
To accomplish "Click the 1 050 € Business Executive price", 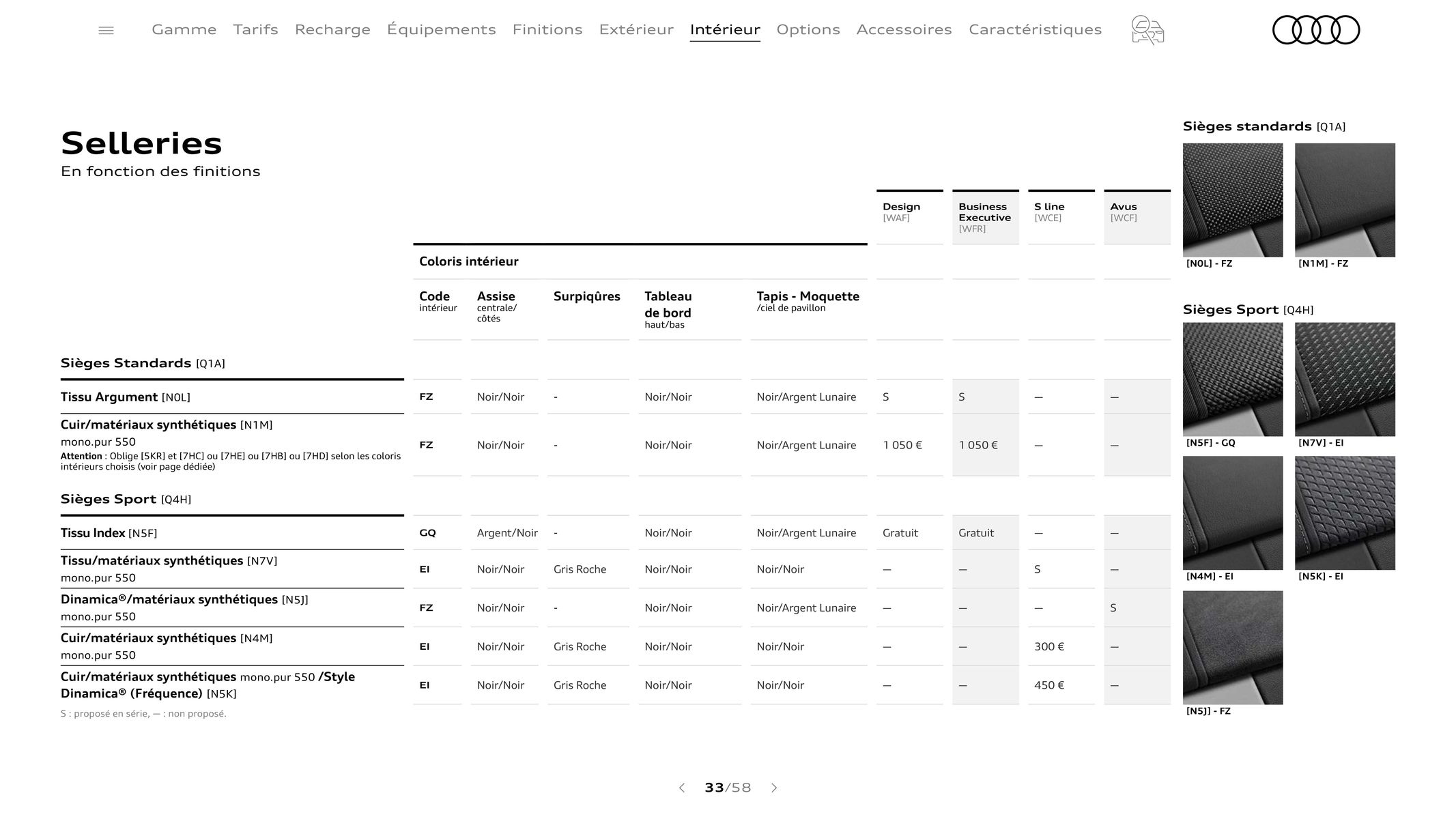I will tap(978, 445).
